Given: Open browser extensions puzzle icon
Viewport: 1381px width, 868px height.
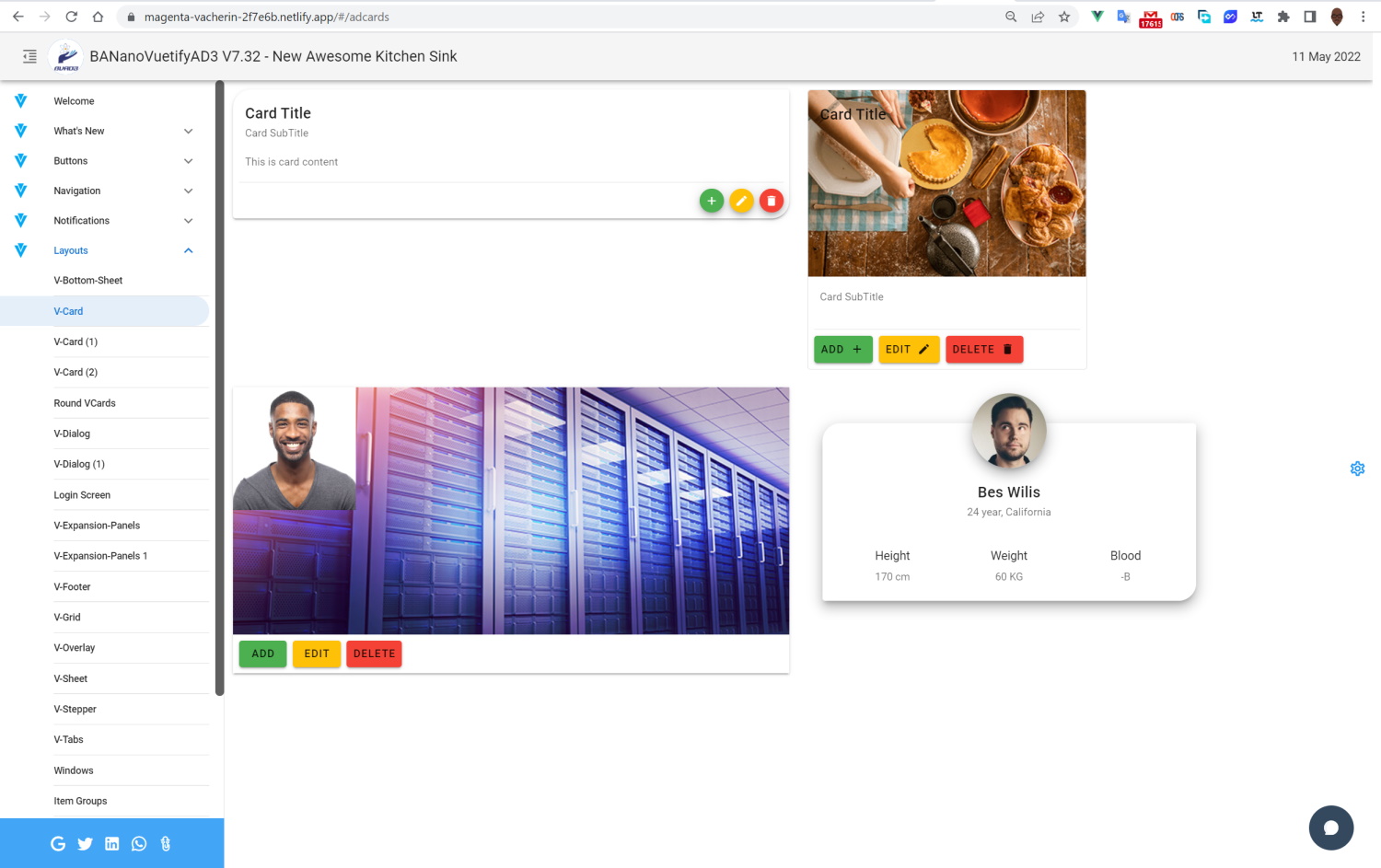Looking at the screenshot, I should pyautogui.click(x=1283, y=17).
